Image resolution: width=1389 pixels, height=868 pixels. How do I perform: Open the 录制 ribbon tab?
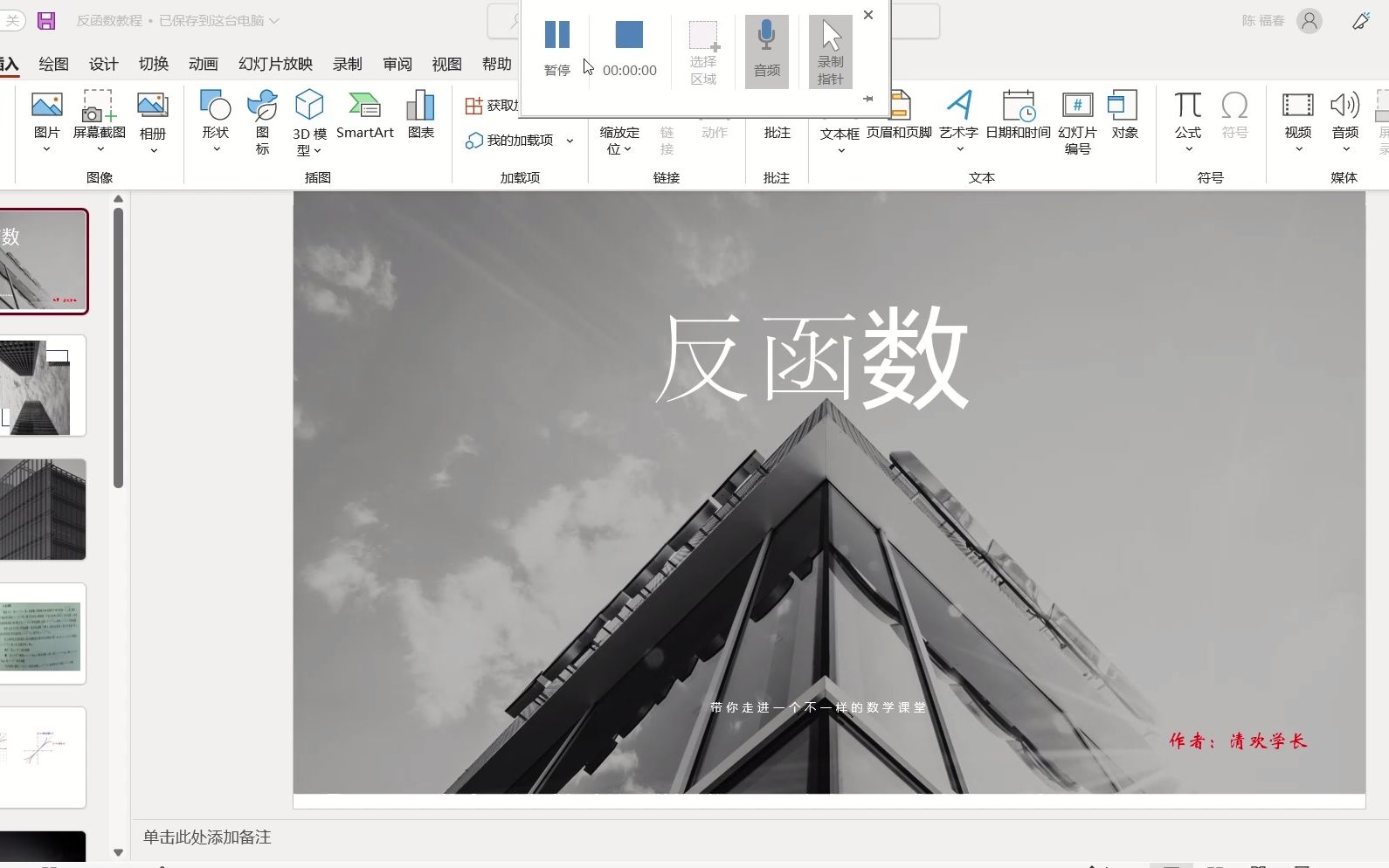(x=347, y=64)
